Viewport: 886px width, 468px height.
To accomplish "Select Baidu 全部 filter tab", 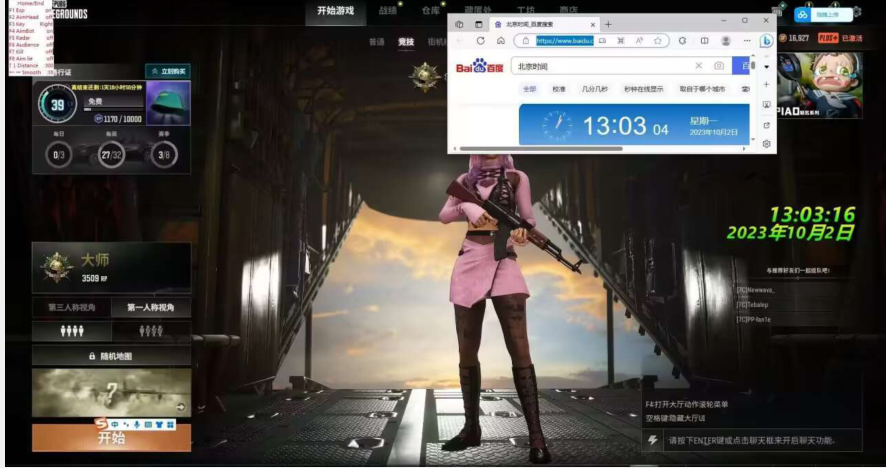I will tap(529, 89).
